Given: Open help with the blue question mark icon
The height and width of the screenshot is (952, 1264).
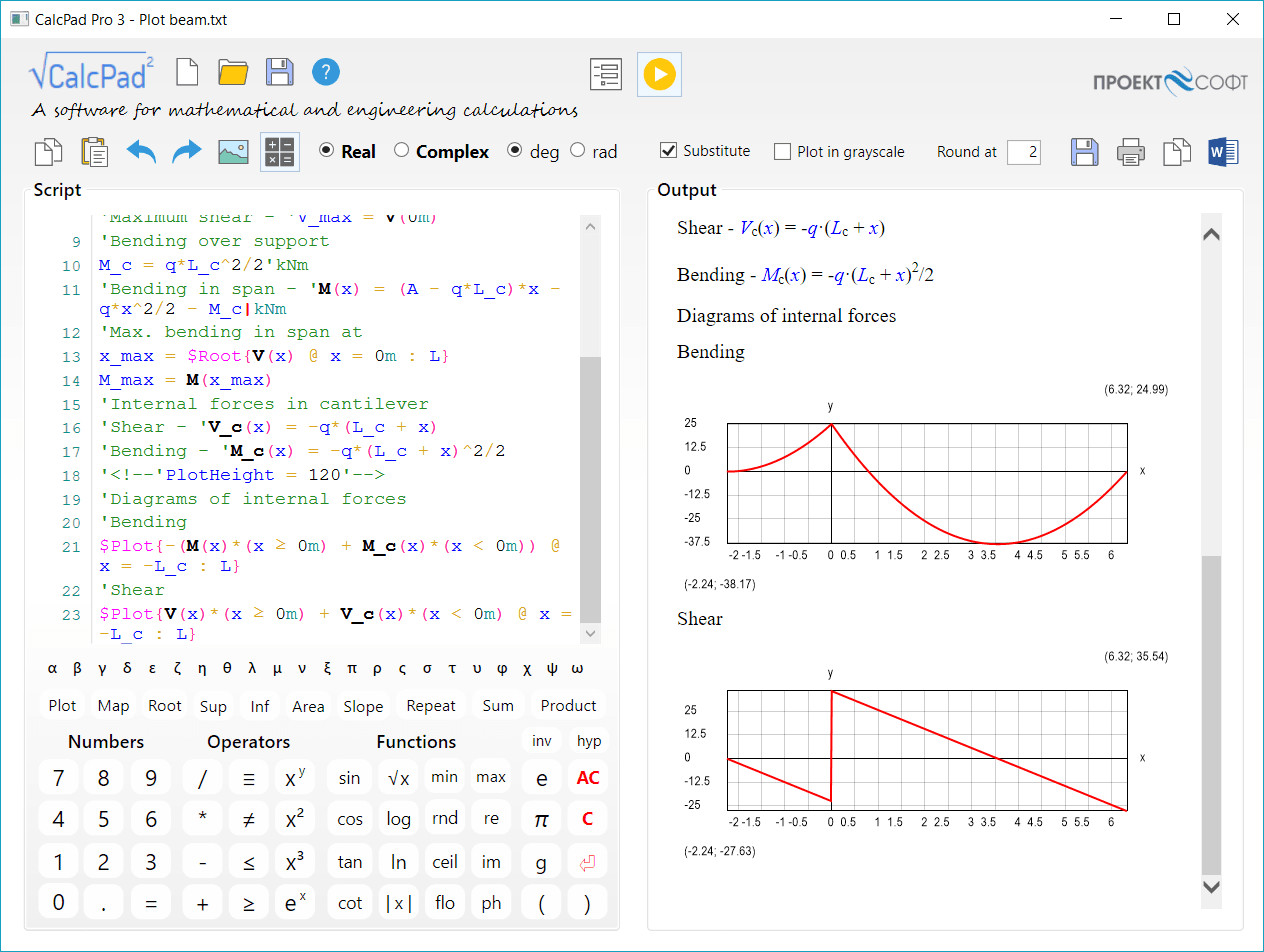Looking at the screenshot, I should pos(326,72).
